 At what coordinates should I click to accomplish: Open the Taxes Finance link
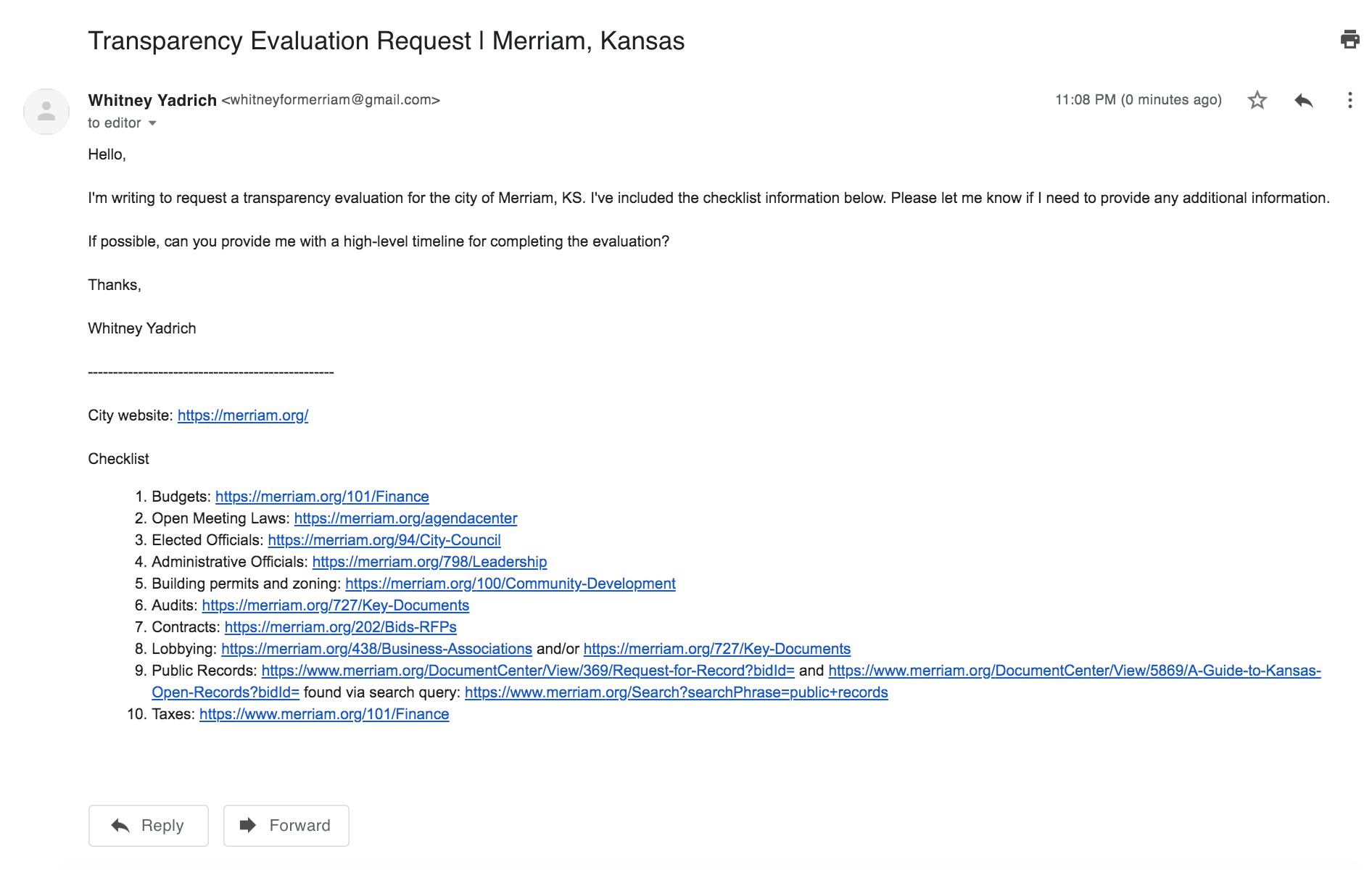(324, 714)
